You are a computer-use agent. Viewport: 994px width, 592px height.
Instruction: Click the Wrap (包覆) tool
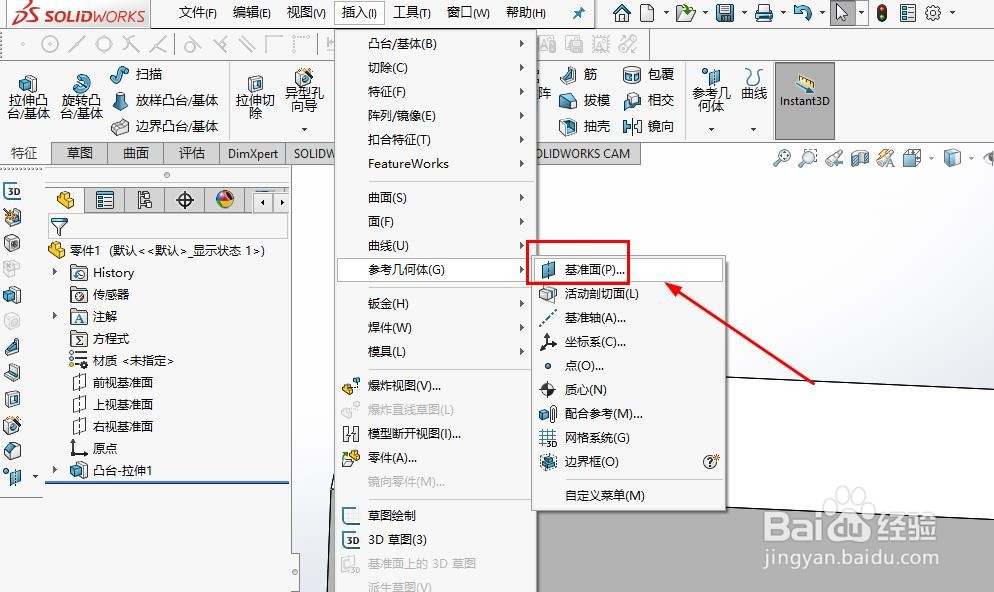648,75
